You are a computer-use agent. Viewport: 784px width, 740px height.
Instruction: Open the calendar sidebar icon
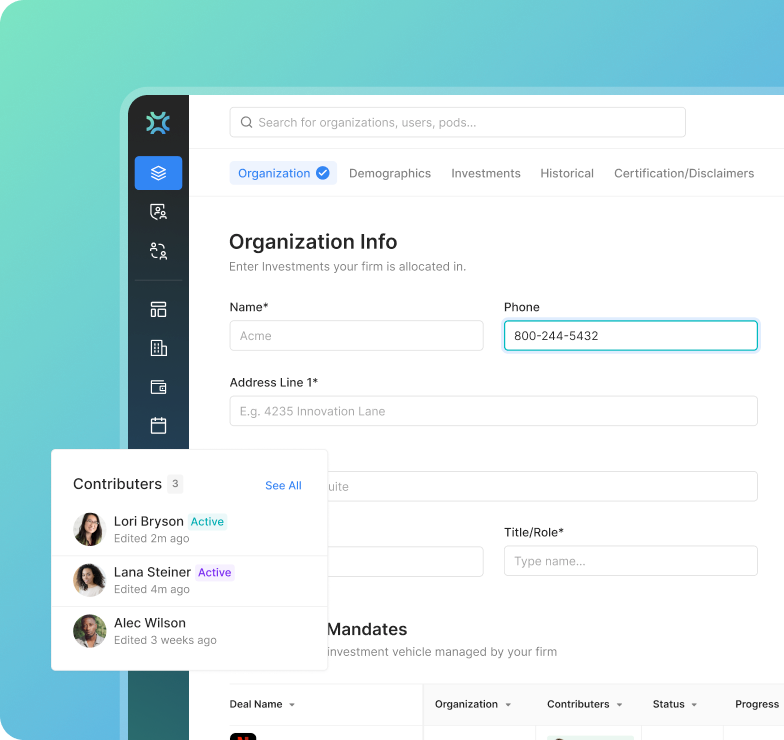click(158, 426)
